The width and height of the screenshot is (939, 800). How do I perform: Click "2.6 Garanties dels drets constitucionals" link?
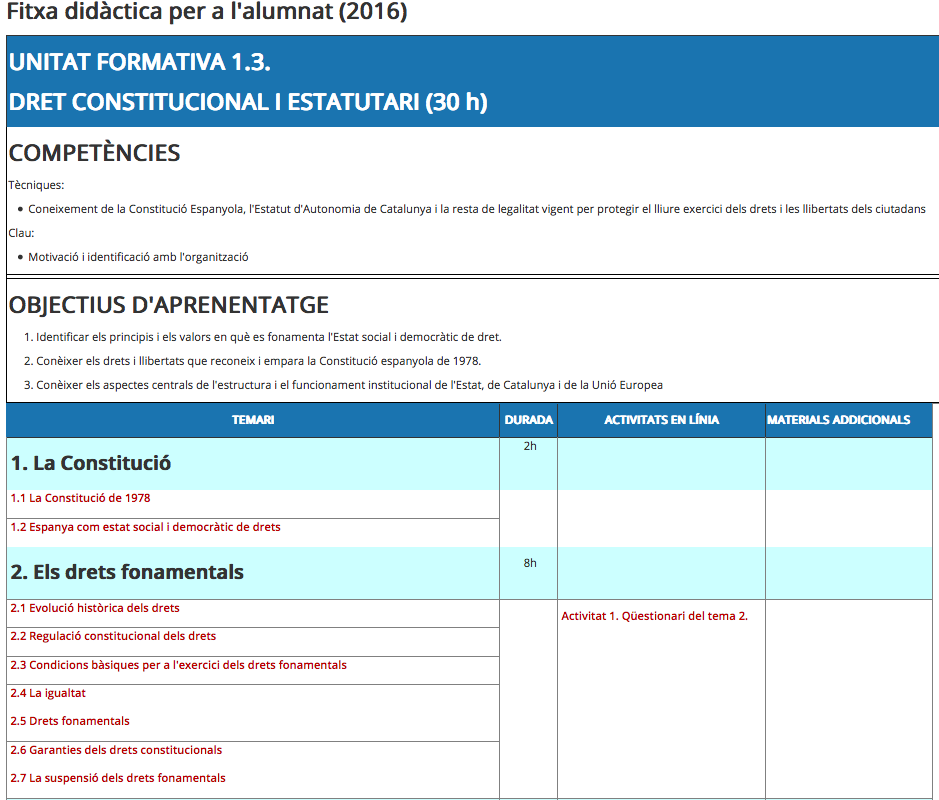(x=116, y=750)
